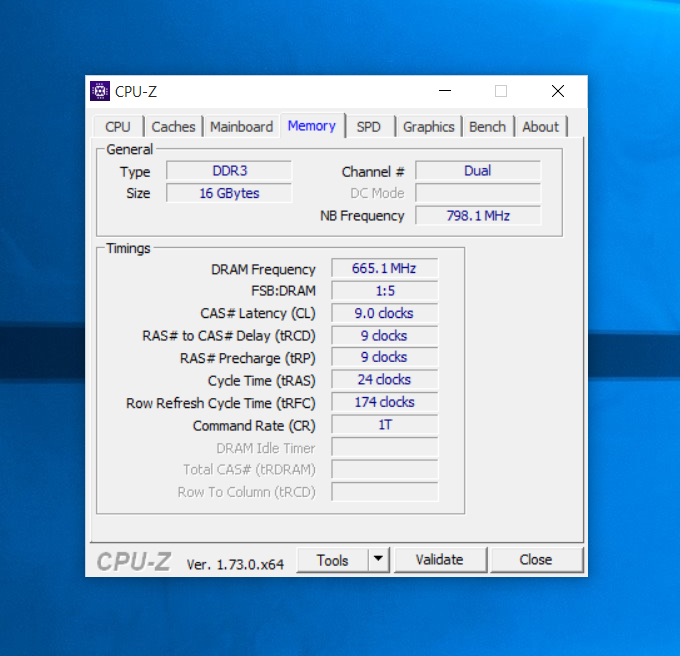Viewport: 680px width, 656px height.
Task: Go to the Mainboard tab
Action: pos(242,127)
